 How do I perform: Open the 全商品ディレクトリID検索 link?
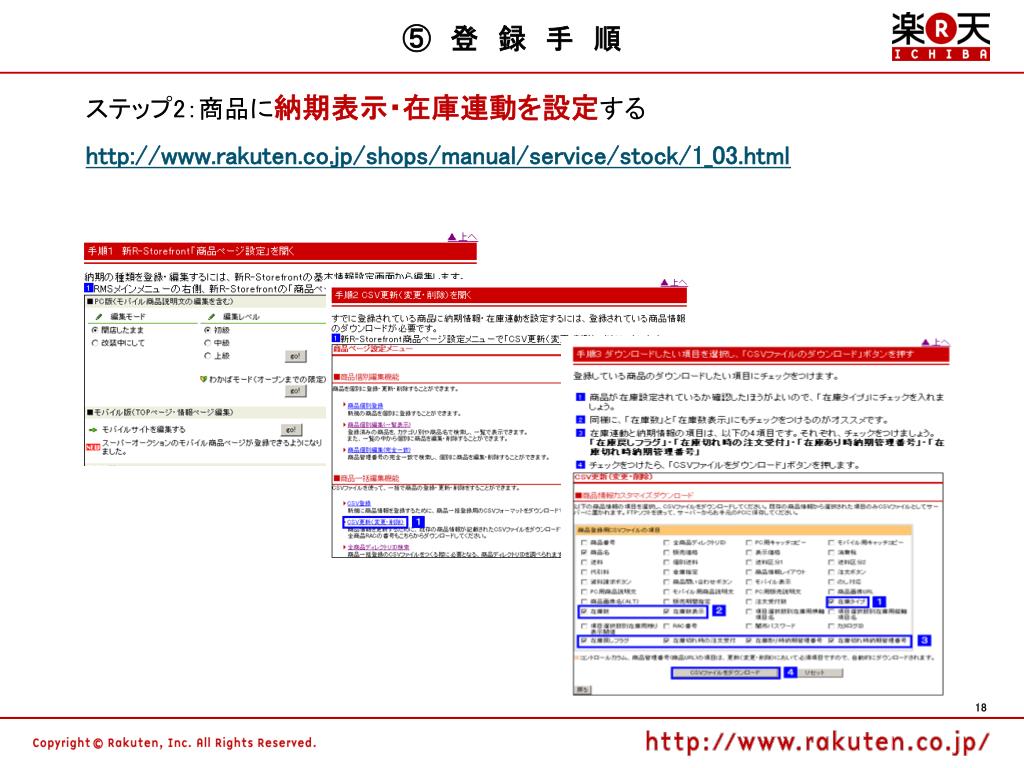(378, 547)
